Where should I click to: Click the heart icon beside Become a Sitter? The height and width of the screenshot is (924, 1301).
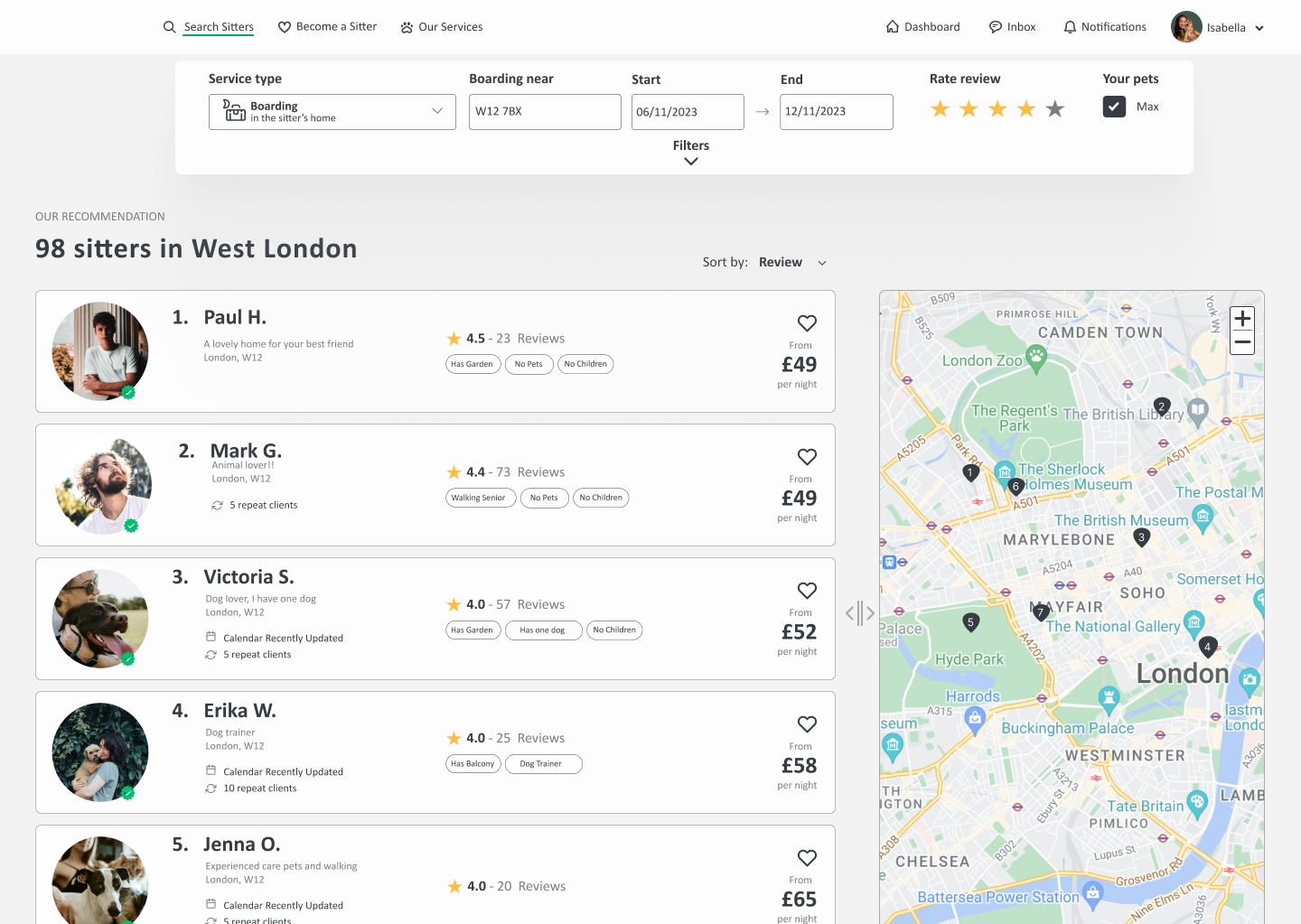click(285, 27)
